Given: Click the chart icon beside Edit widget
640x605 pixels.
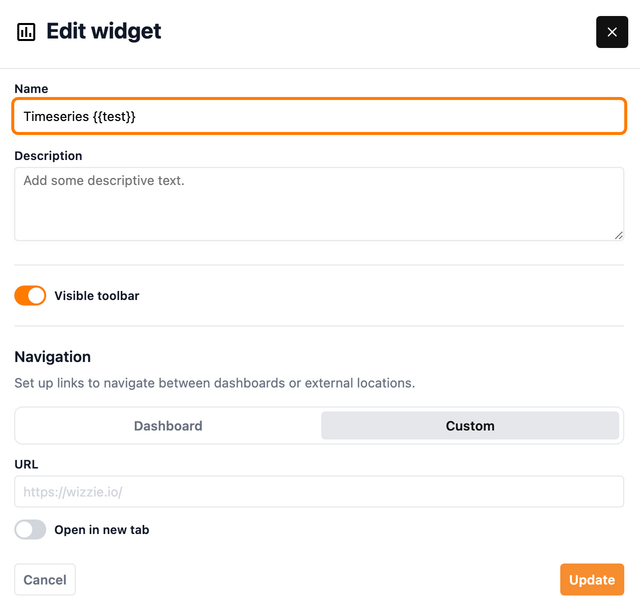Looking at the screenshot, I should coord(26,32).
